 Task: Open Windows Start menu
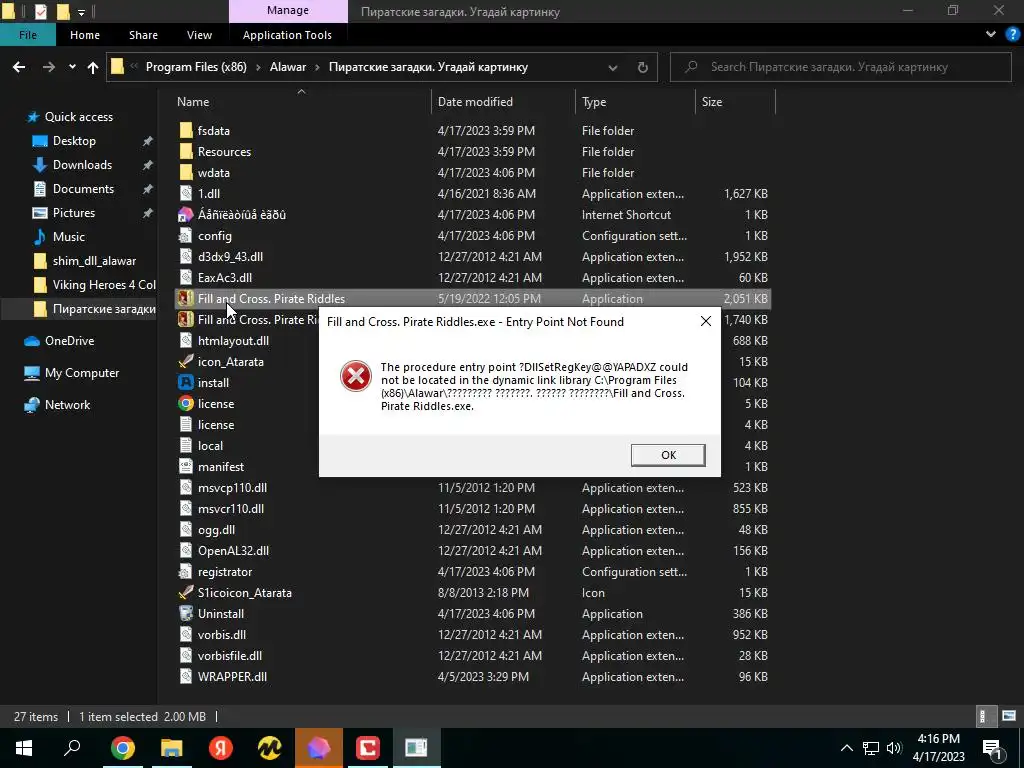coord(24,748)
